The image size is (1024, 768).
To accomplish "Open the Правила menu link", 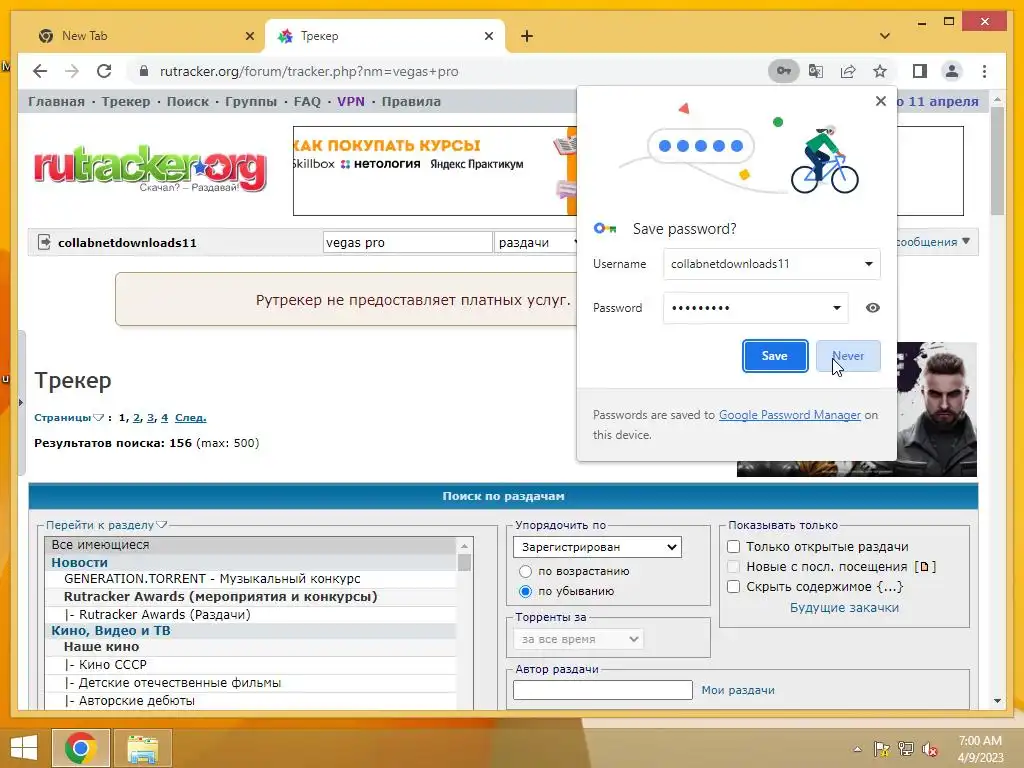I will coord(411,101).
